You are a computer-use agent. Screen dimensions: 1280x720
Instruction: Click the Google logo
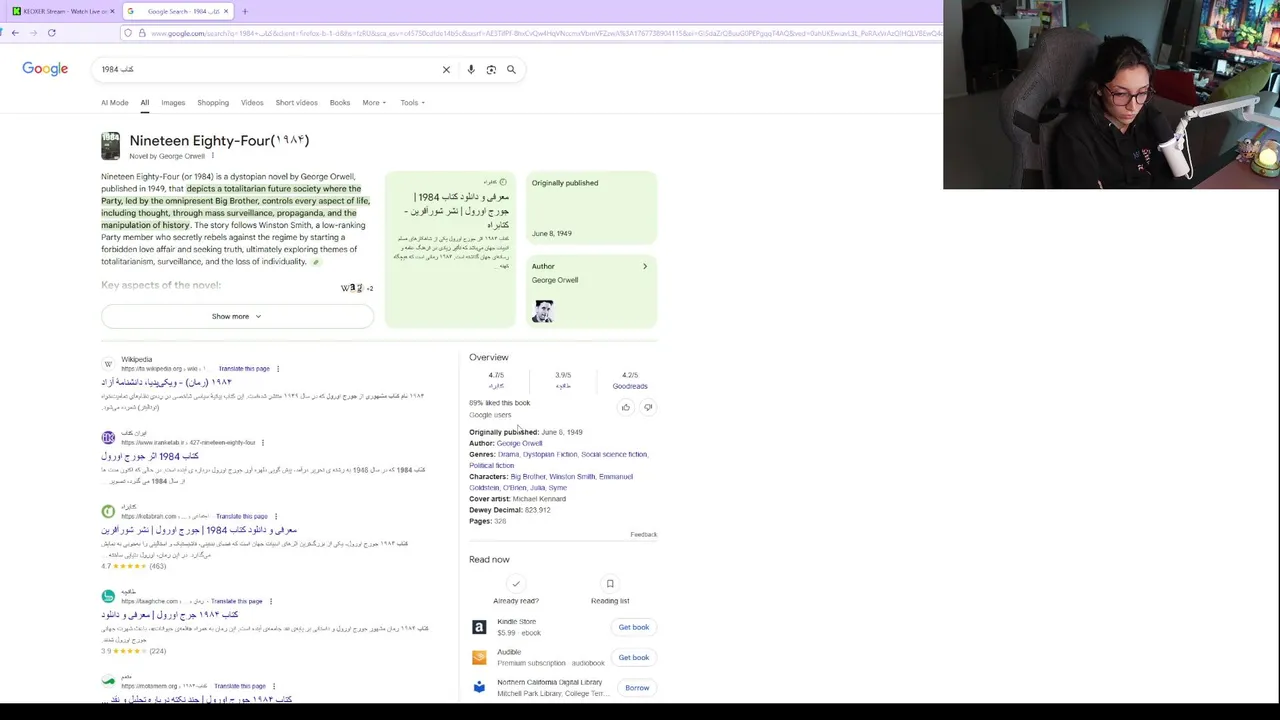(x=45, y=69)
